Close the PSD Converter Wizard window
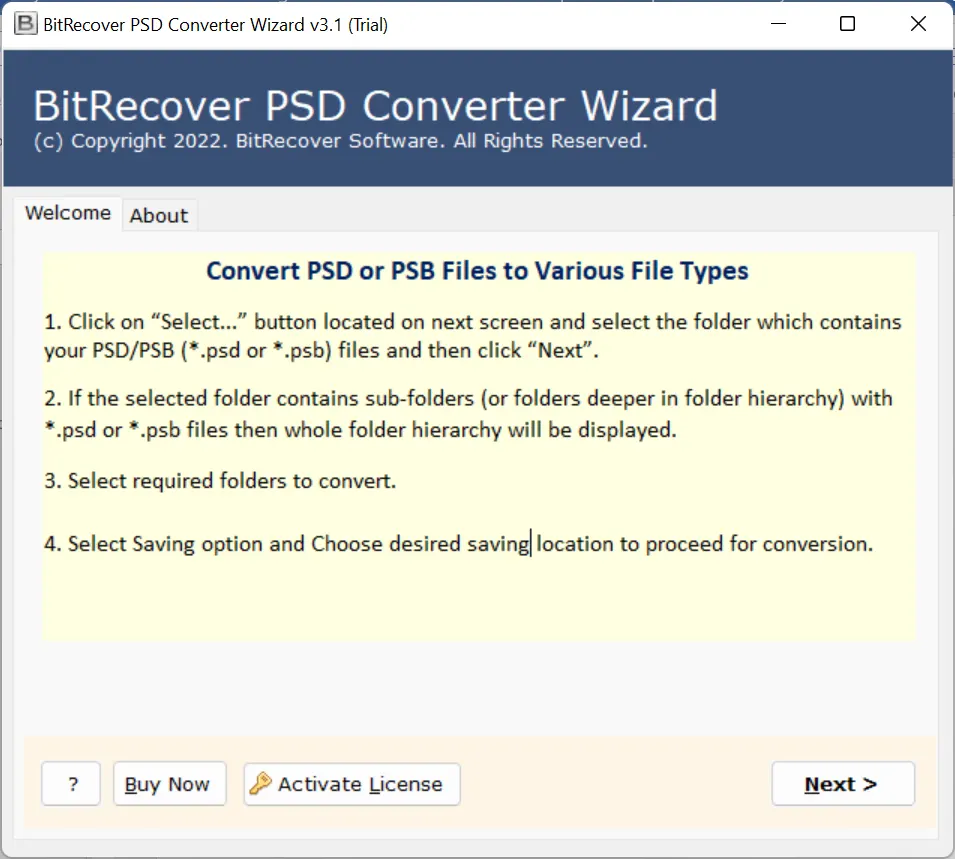955x859 pixels. pyautogui.click(x=918, y=24)
